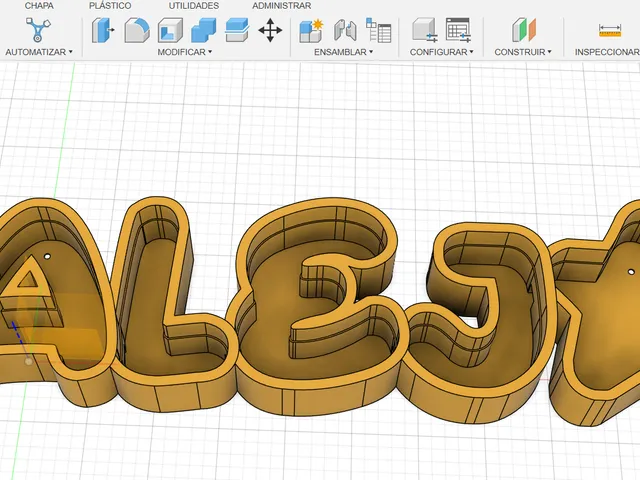The width and height of the screenshot is (640, 480).
Task: Select the Measure ruler tool
Action: click(610, 31)
